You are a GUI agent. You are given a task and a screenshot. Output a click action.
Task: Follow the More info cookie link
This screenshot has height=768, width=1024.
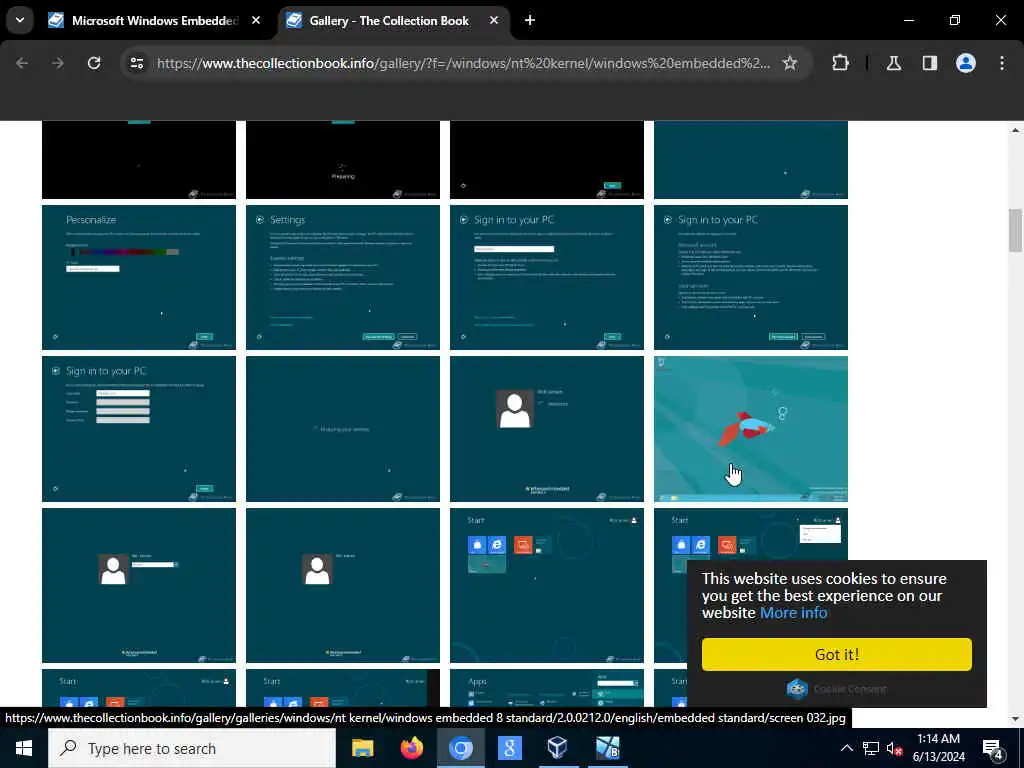click(x=793, y=613)
